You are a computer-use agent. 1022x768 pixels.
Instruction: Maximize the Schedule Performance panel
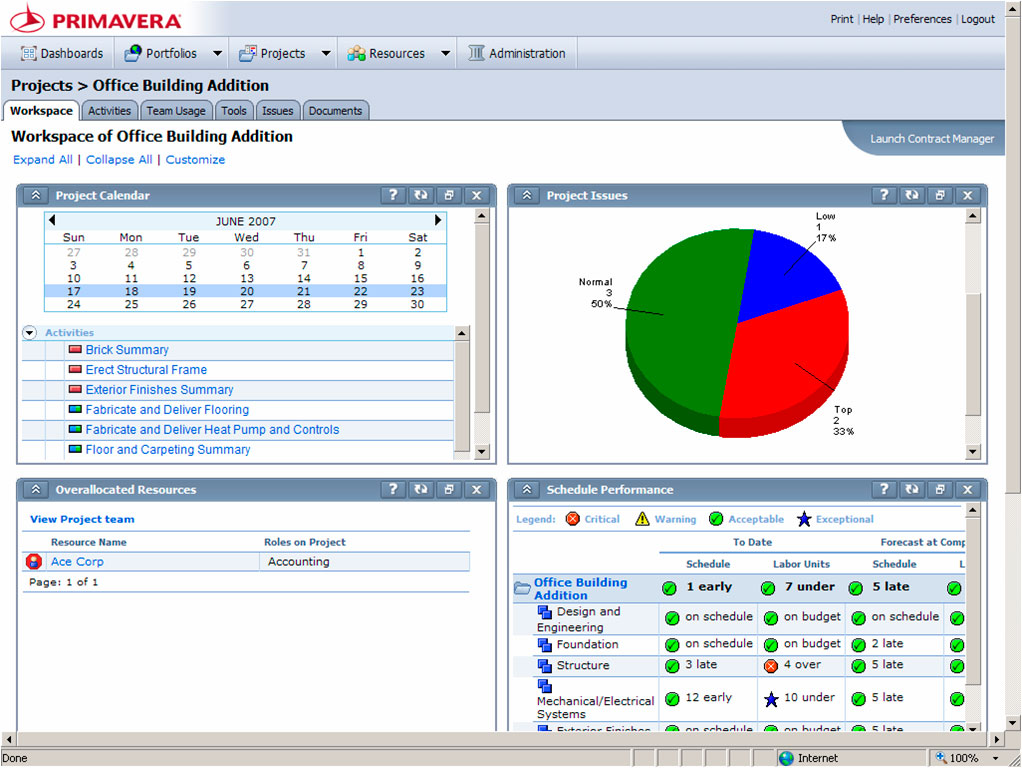click(940, 490)
